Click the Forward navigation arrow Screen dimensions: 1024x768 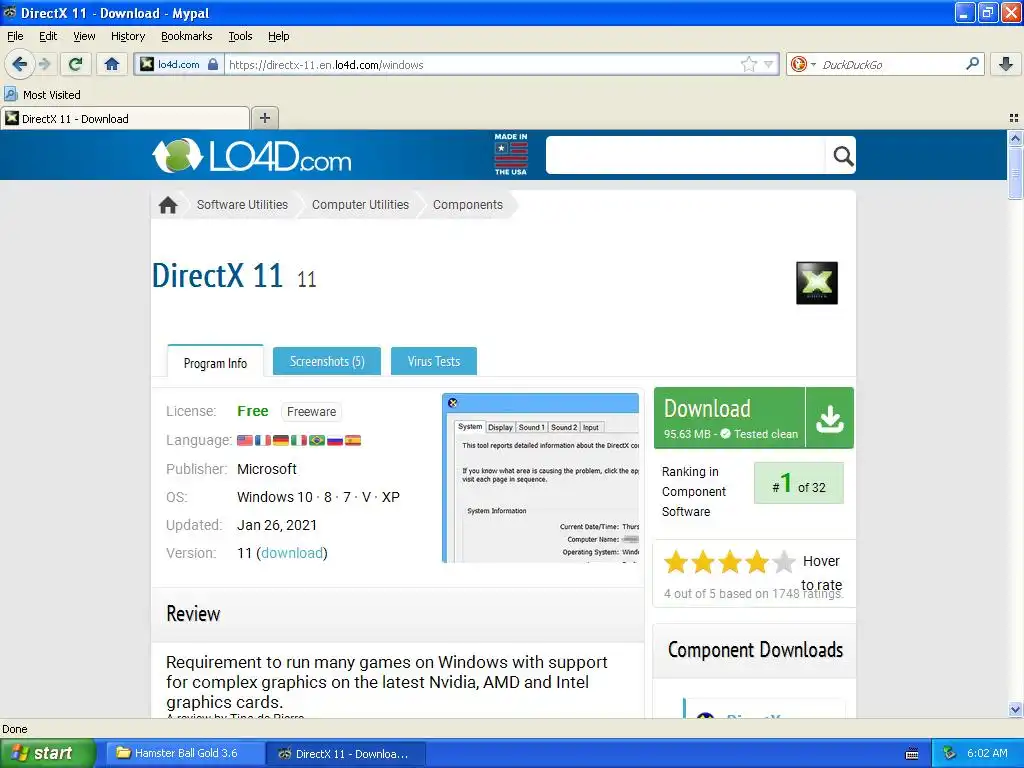coord(44,64)
